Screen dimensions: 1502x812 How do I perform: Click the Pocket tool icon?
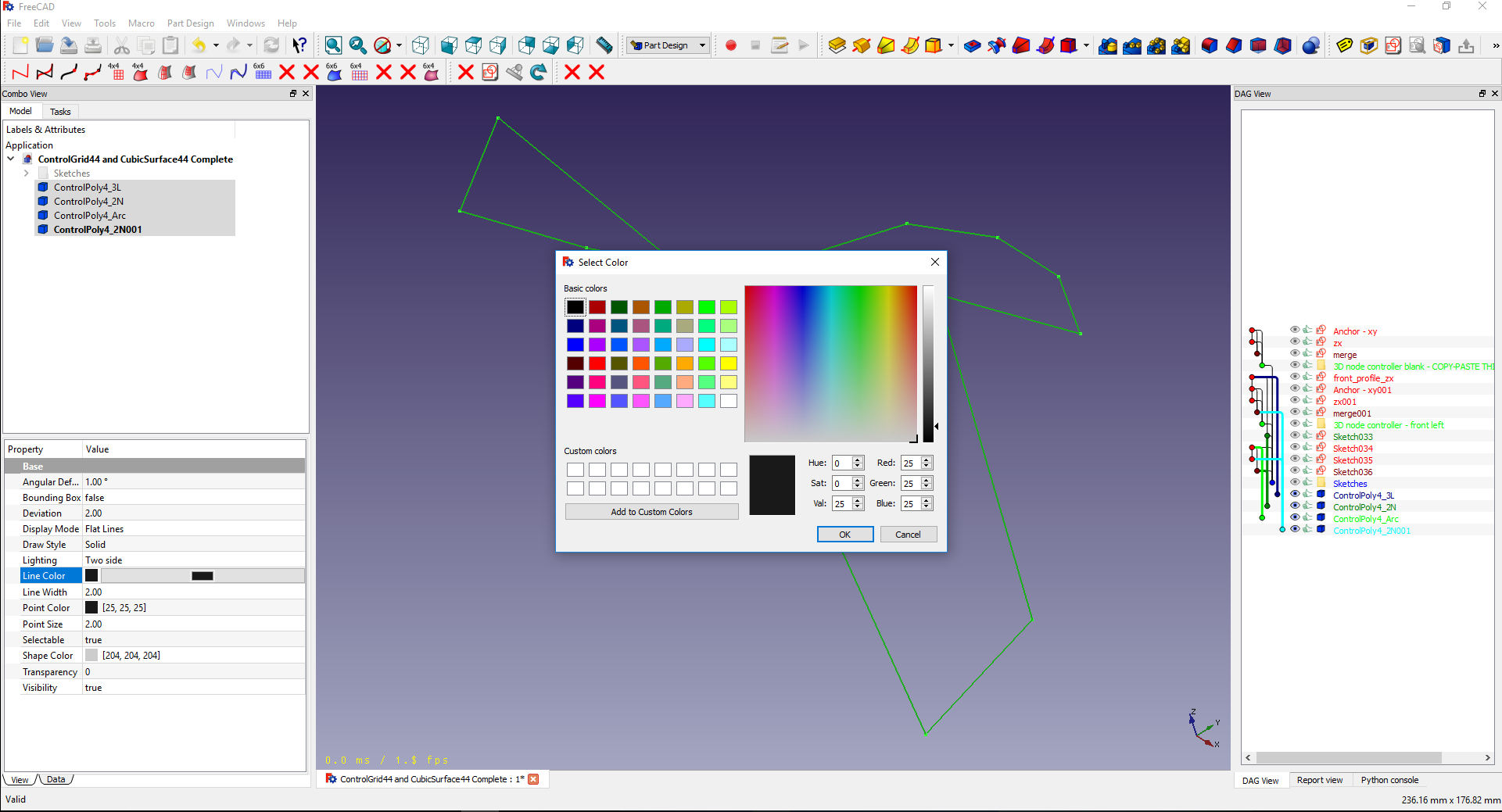point(972,45)
